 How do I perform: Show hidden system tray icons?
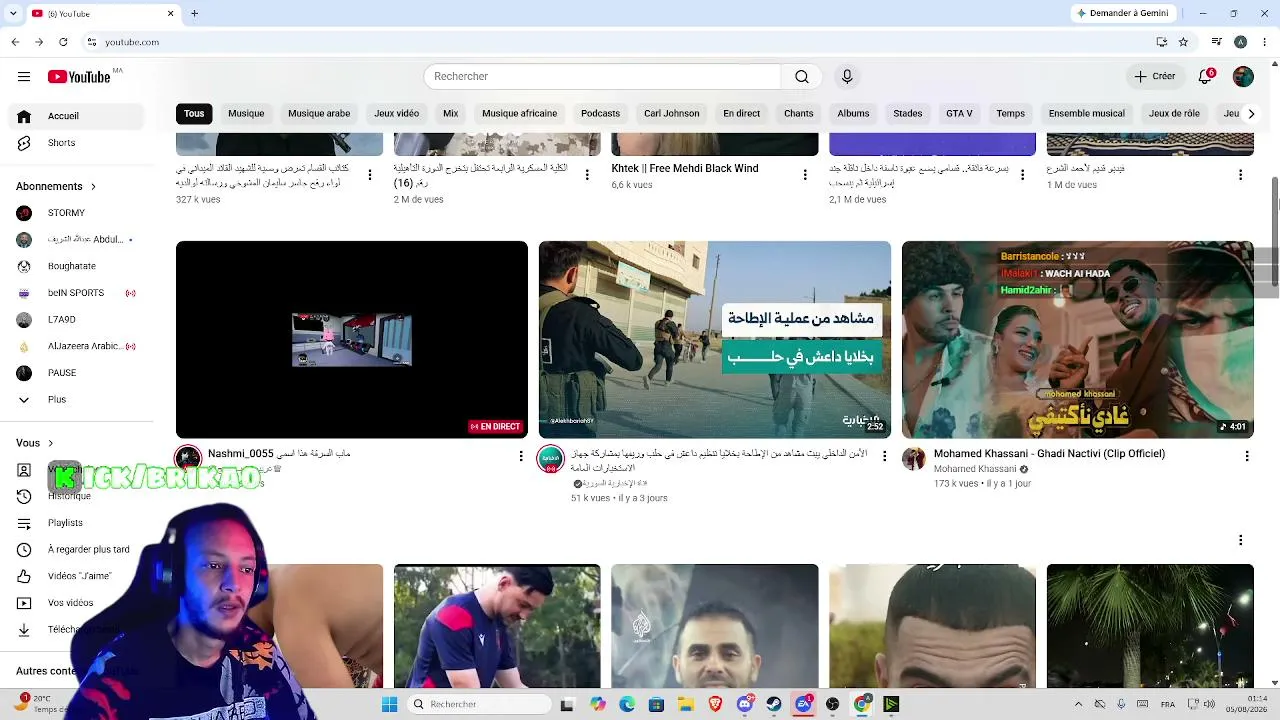(x=1078, y=704)
